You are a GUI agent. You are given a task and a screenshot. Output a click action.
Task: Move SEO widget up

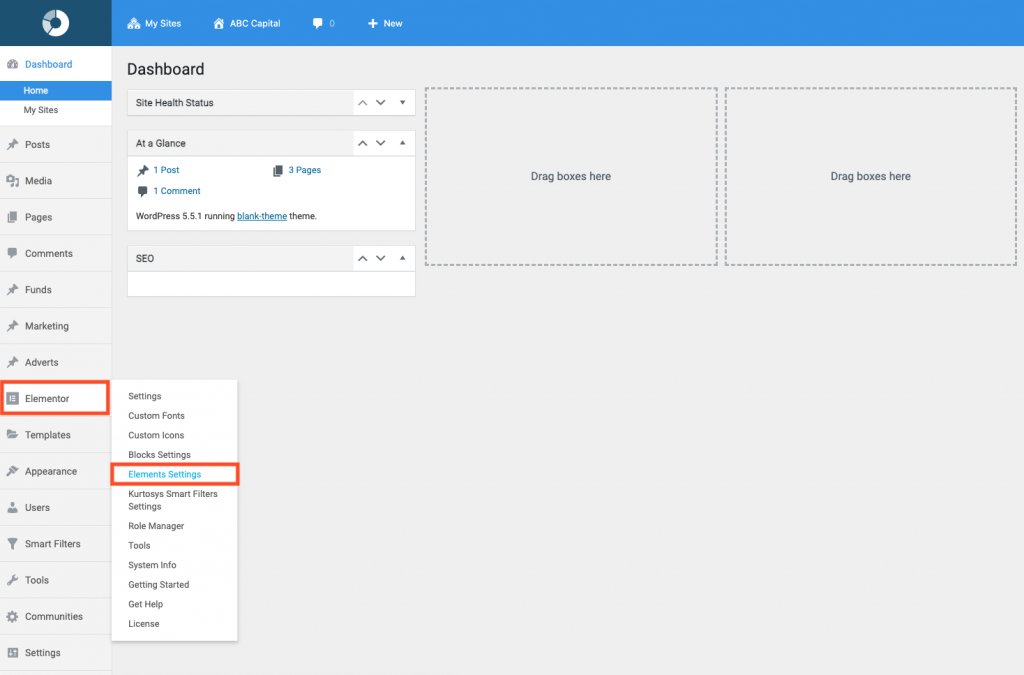point(362,259)
